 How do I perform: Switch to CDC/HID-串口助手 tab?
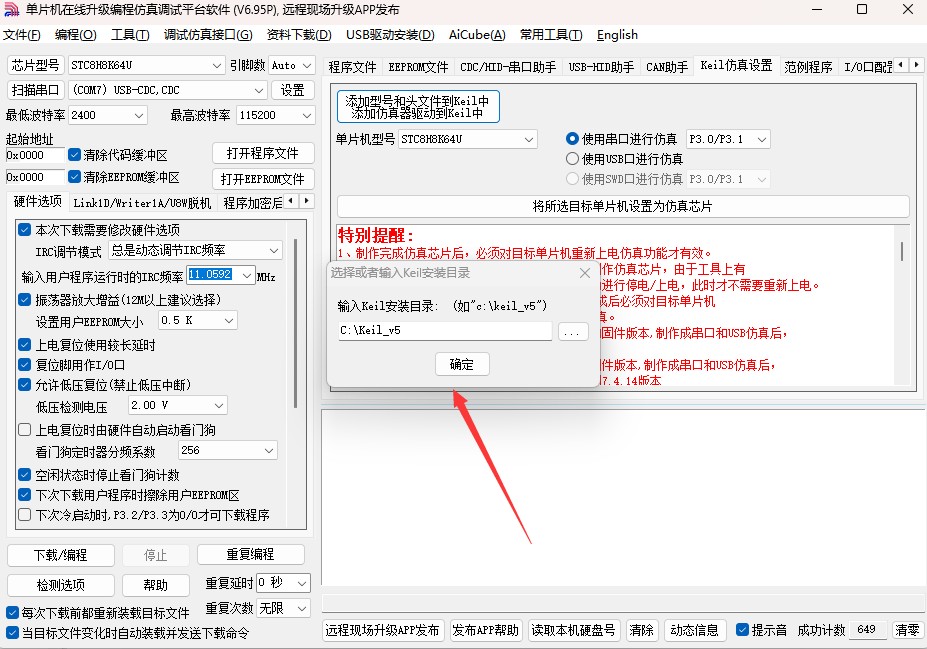pos(508,67)
